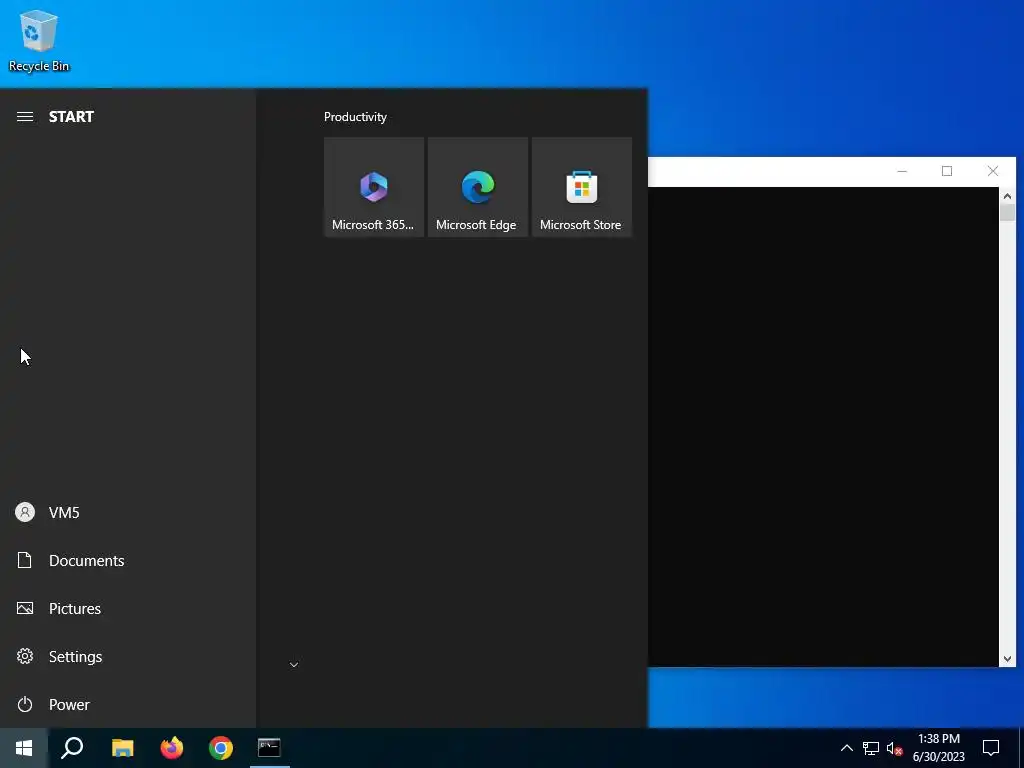Close the console window
The image size is (1024, 768).
coord(993,171)
